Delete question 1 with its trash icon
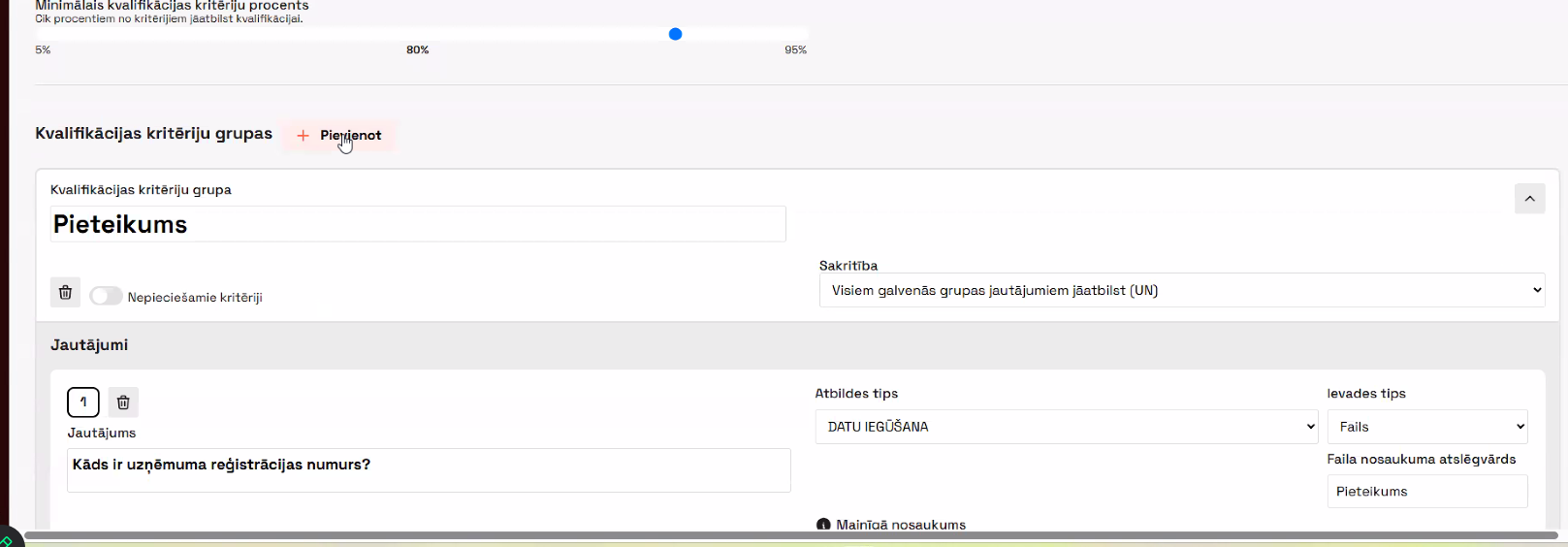 point(123,402)
